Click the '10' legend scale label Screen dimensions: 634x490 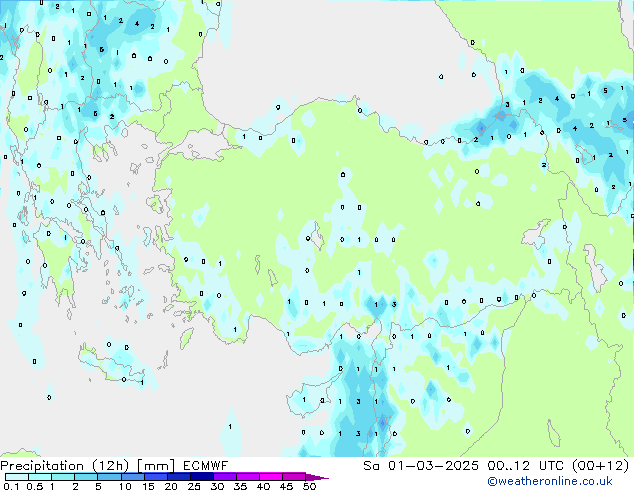click(125, 486)
